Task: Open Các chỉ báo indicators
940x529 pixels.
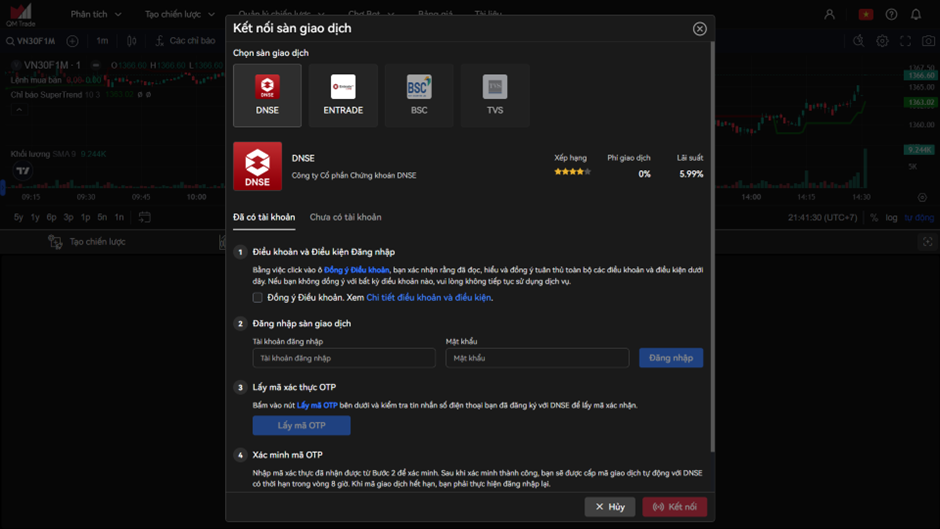Action: point(185,41)
